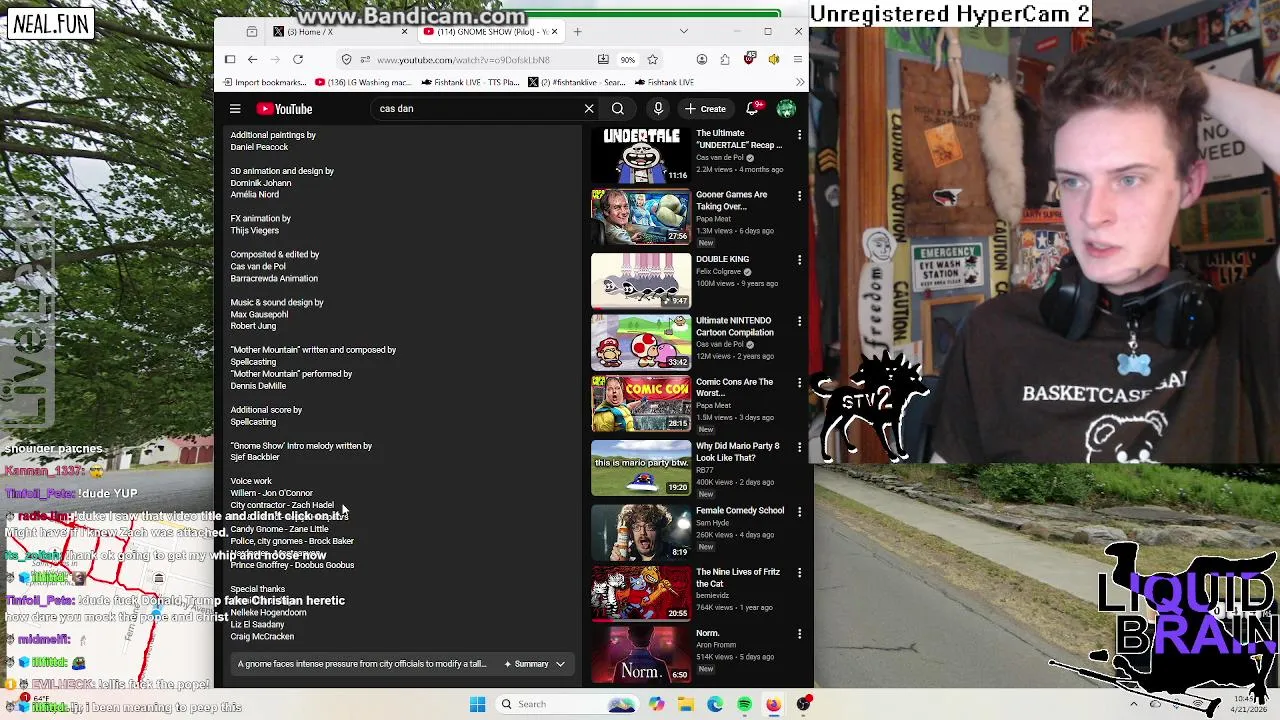
Task: Open options for UNDERTALE Recap video
Action: point(799,135)
